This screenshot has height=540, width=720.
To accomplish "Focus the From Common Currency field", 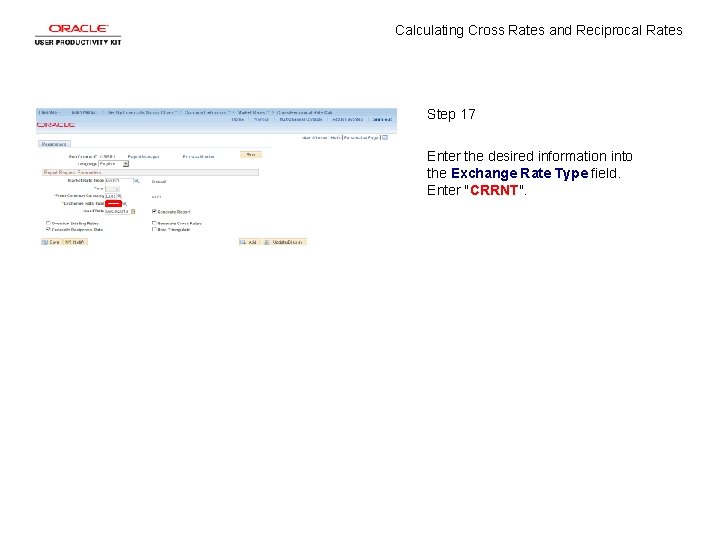I will pos(111,196).
